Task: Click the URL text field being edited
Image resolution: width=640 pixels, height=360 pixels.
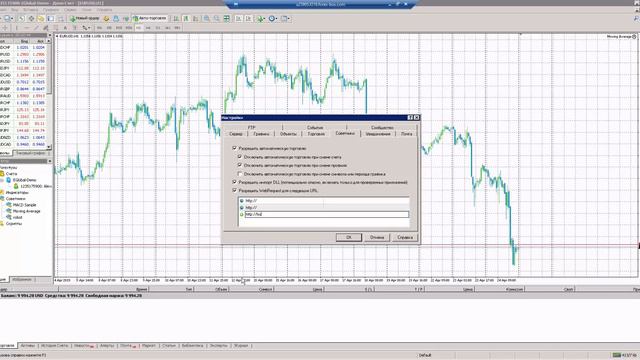Action: (327, 214)
